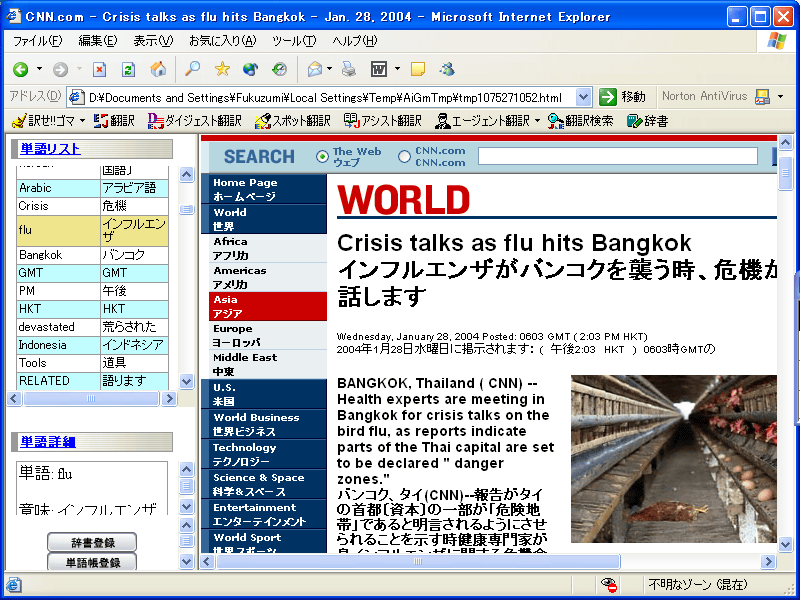Click the Edit with Word icon

click(x=379, y=69)
